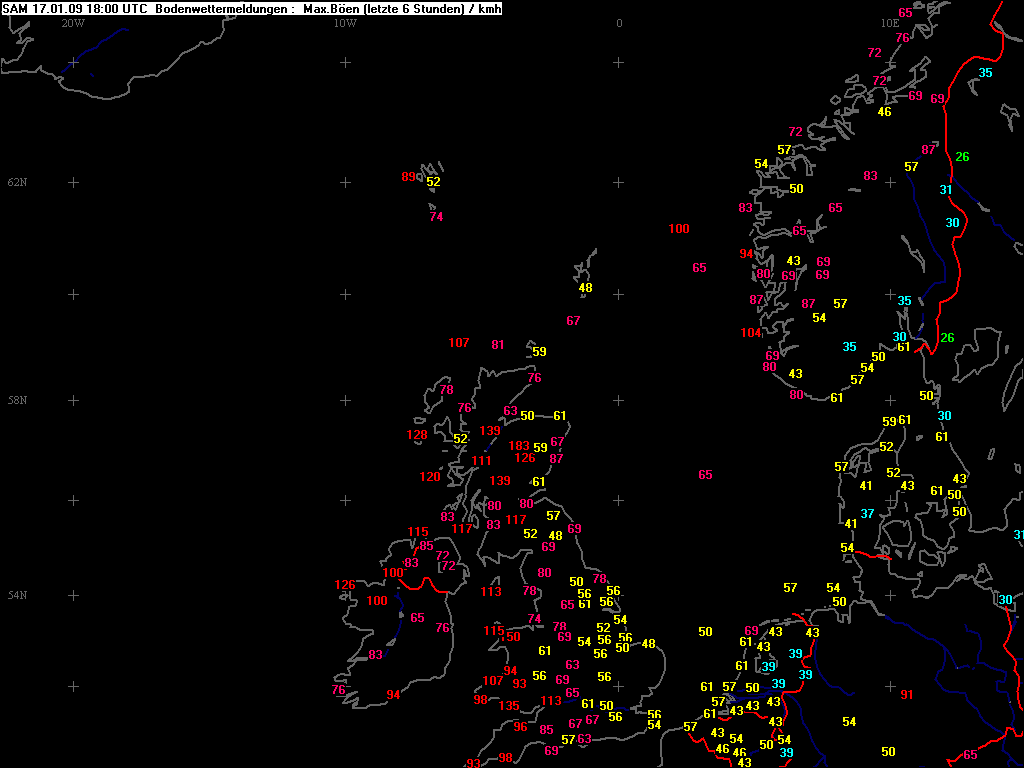Viewport: 1024px width, 768px height.
Task: Click the 10W longitude label
Action: click(x=345, y=24)
